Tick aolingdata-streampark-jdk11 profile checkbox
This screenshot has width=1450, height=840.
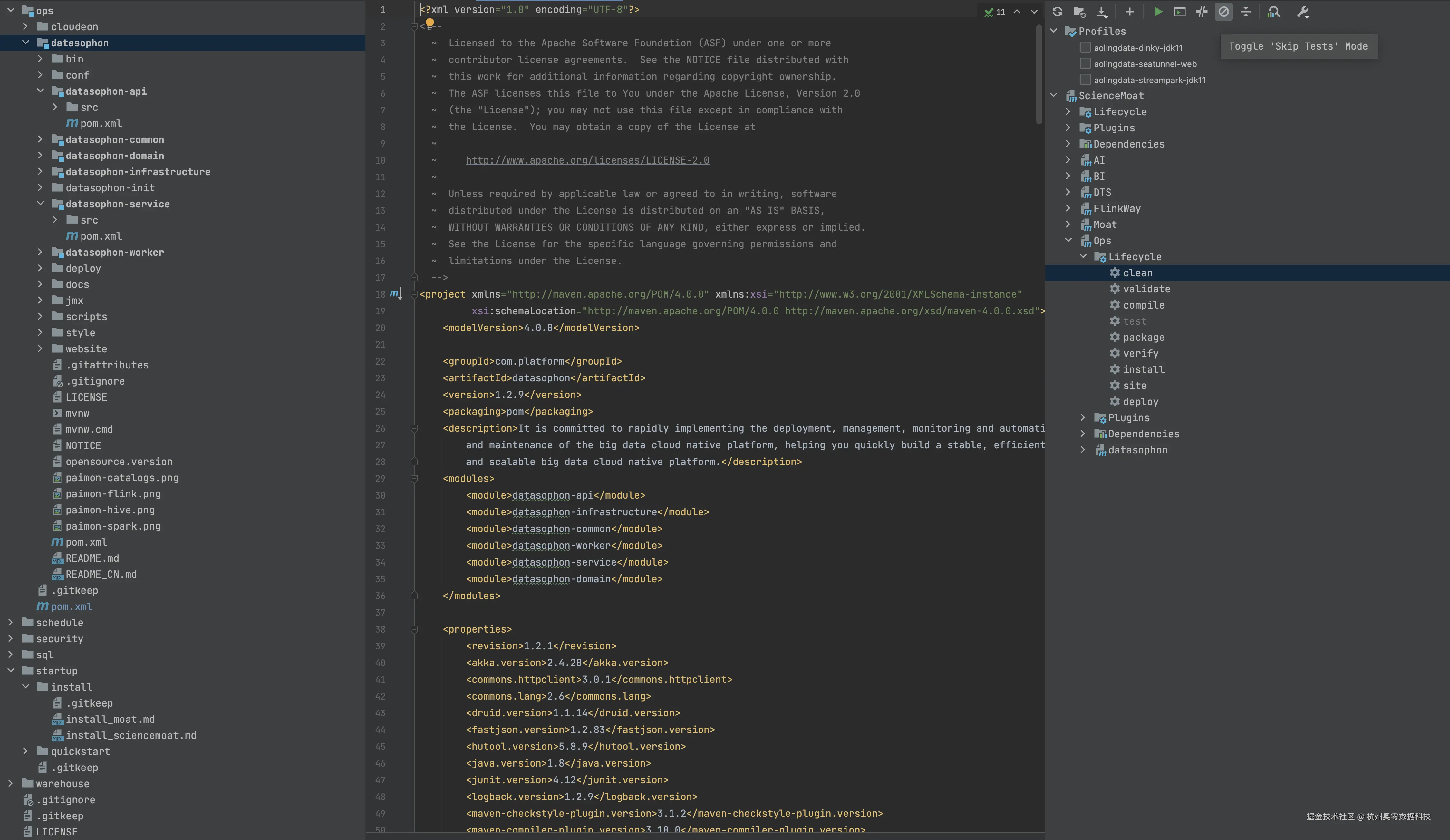pos(1085,80)
